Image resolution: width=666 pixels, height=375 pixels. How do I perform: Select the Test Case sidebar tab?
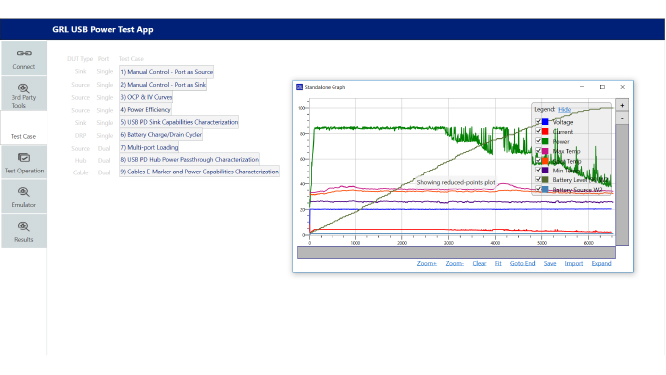[24, 128]
